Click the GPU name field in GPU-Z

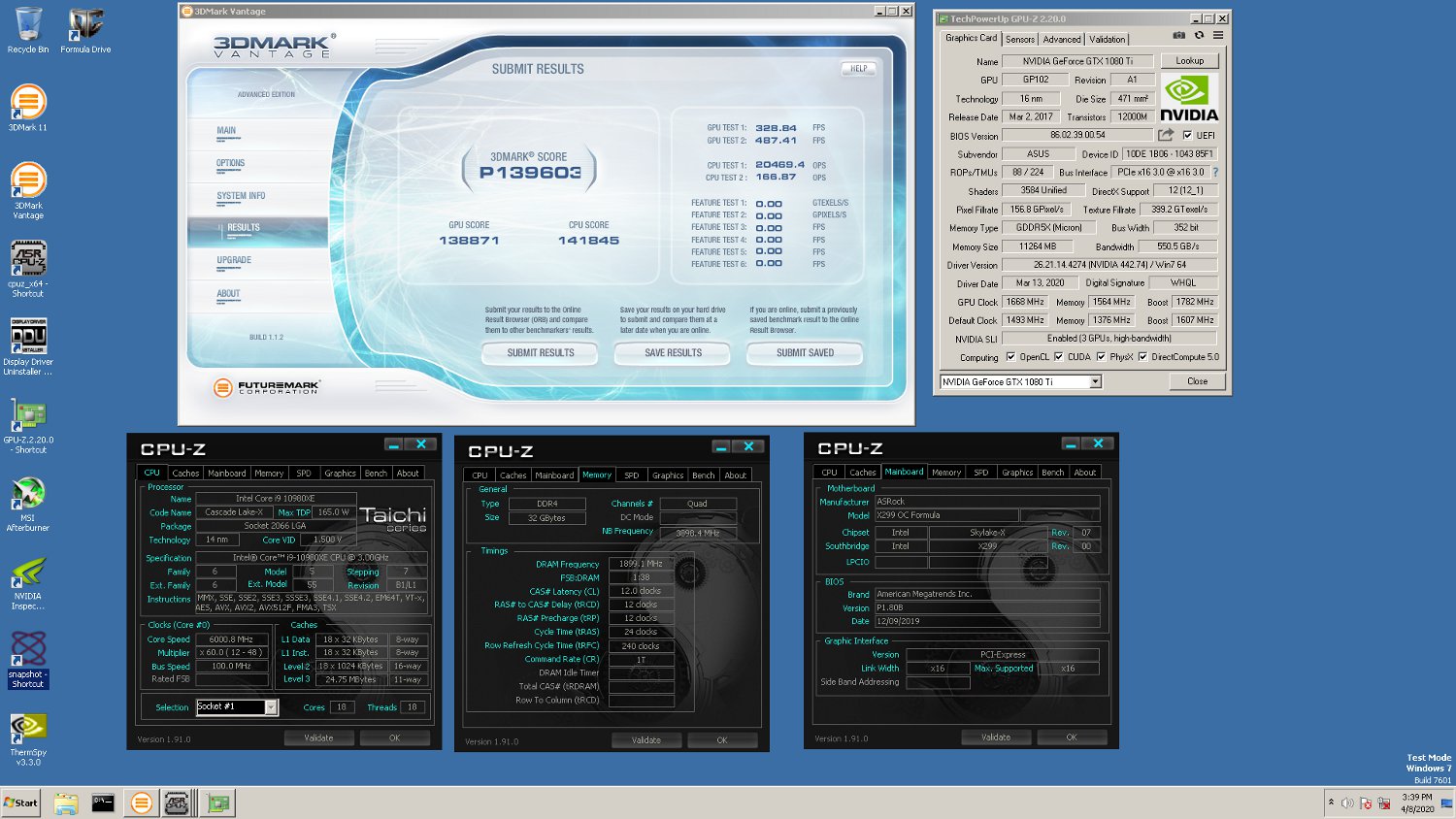pos(1077,61)
